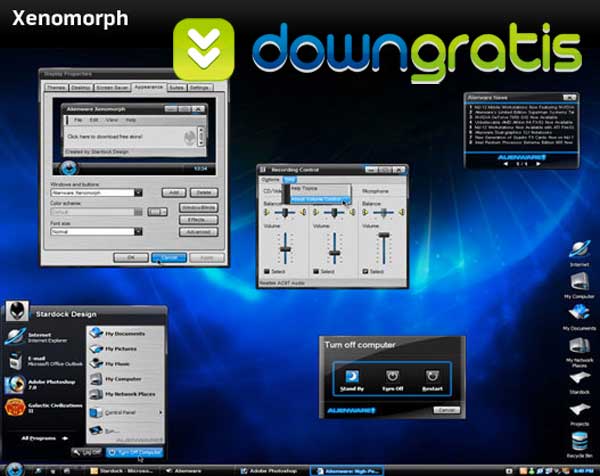Switch to the Screen Saver tab

(112, 88)
